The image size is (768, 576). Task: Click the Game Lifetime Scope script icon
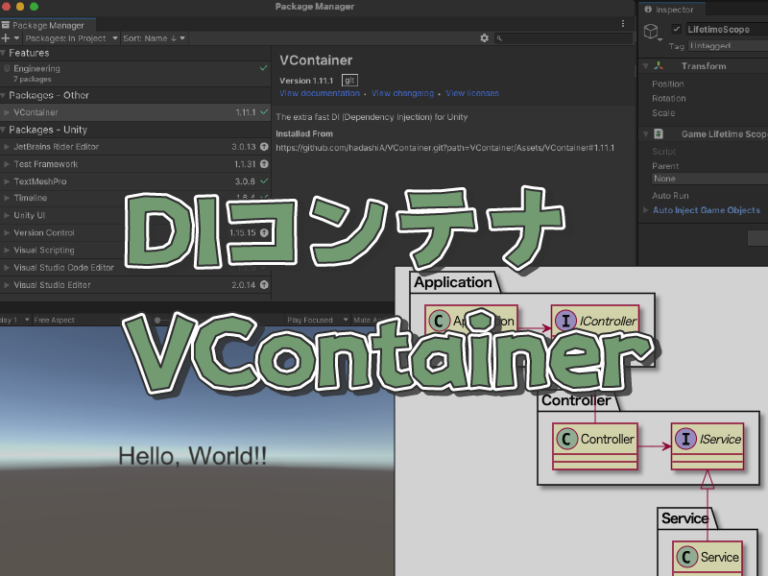coord(659,134)
